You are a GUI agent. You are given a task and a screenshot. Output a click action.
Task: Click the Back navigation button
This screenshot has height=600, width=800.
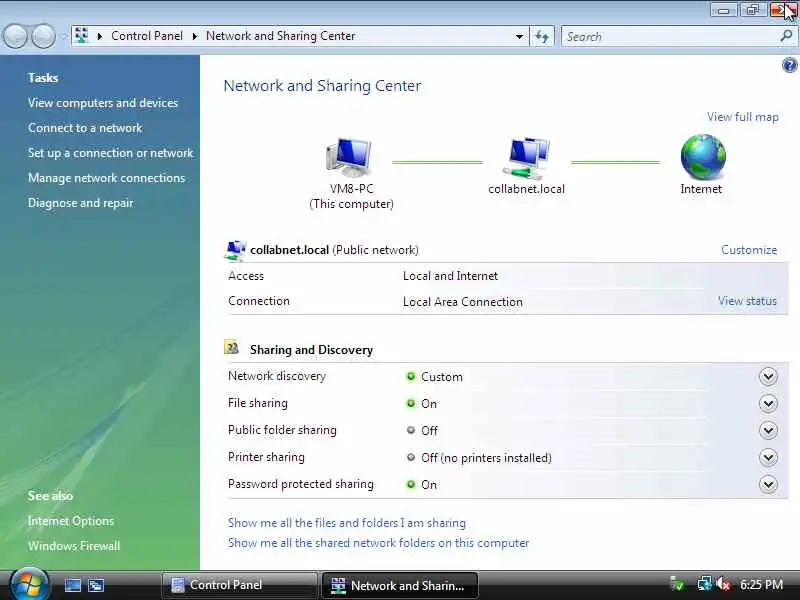coord(15,36)
